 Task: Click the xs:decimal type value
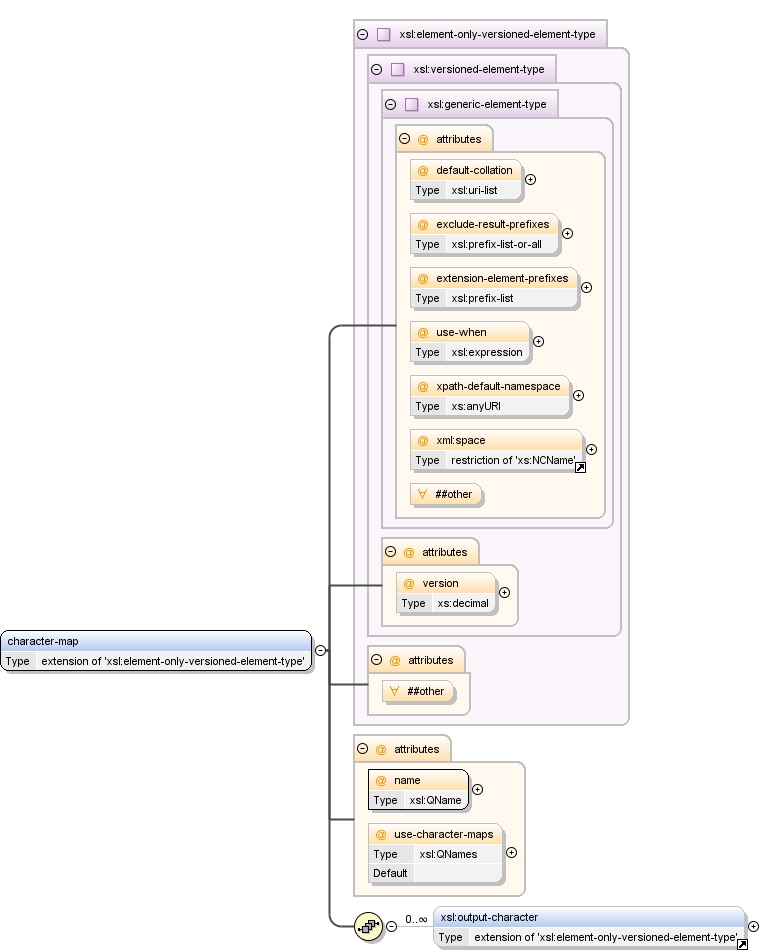(x=463, y=604)
